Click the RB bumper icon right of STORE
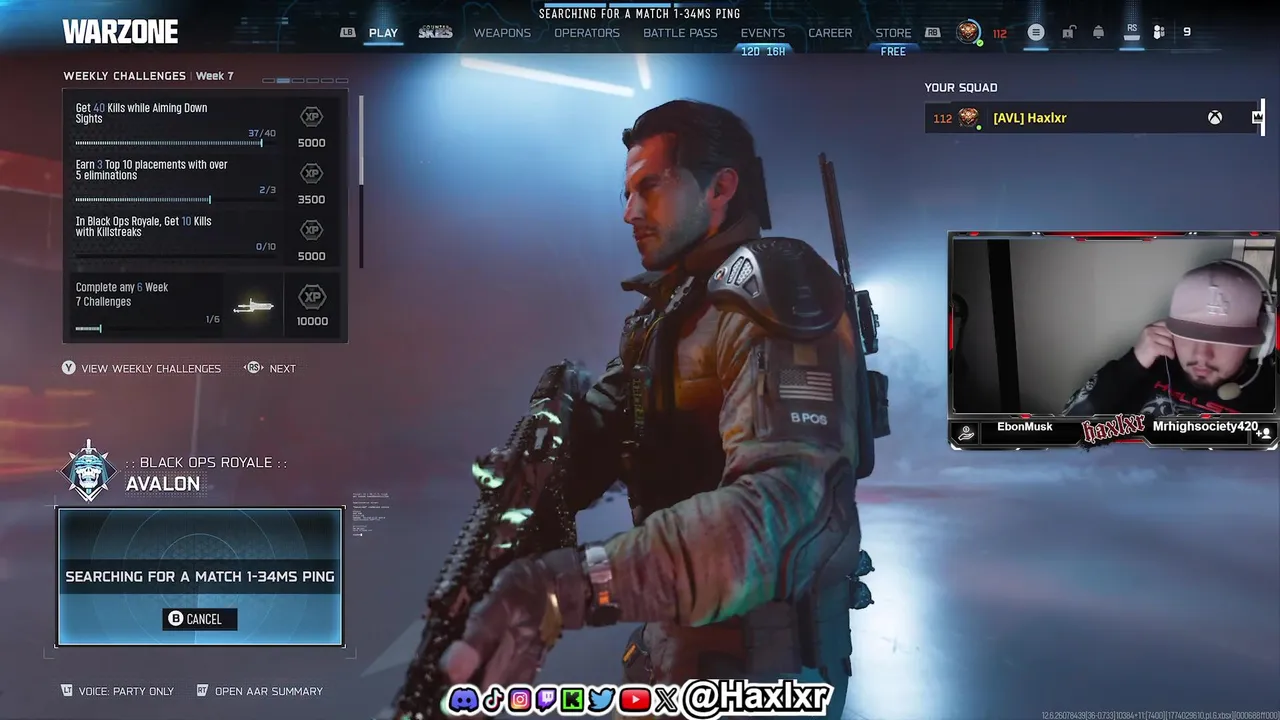Image resolution: width=1280 pixels, height=720 pixels. [932, 32]
